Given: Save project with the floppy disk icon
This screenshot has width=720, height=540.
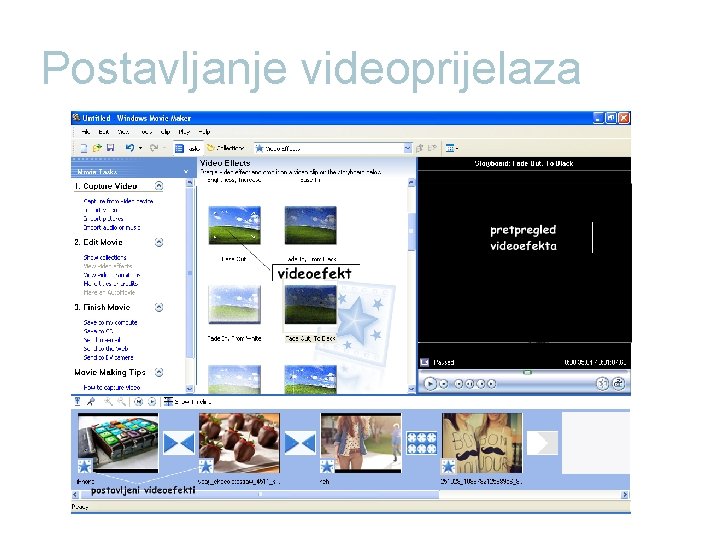Looking at the screenshot, I should click(110, 148).
